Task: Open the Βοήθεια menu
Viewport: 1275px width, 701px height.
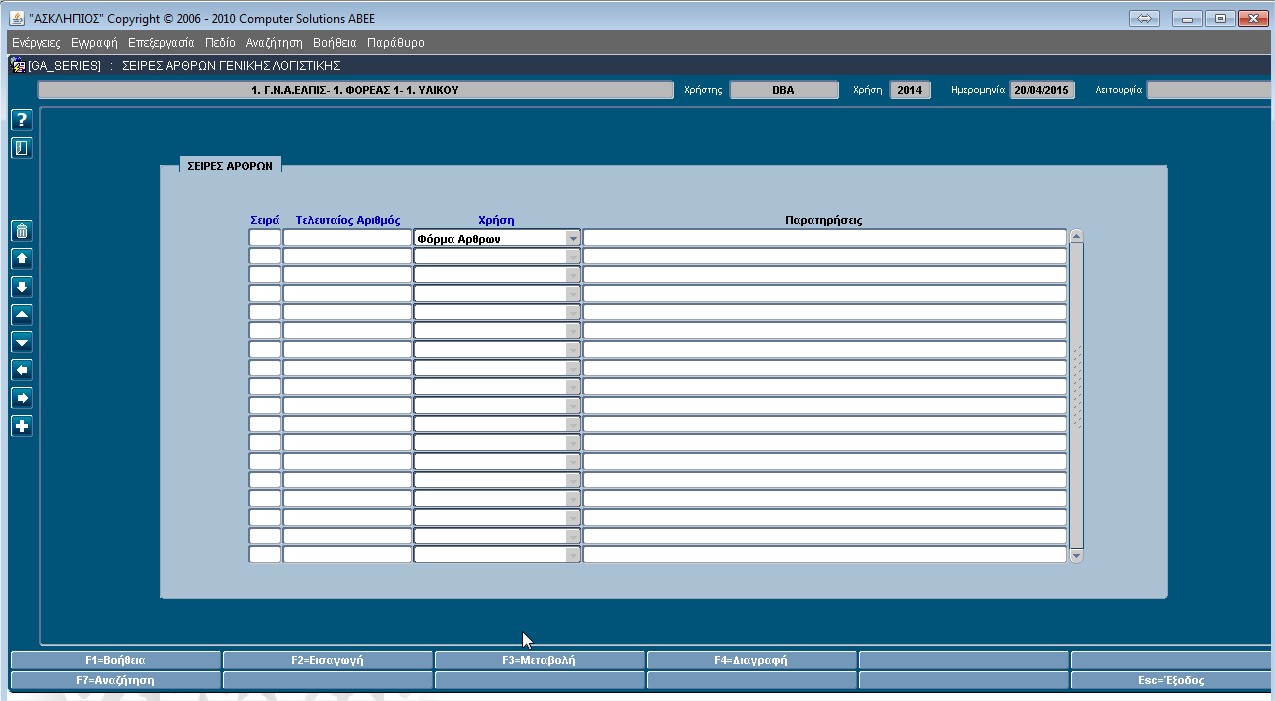Action: point(334,43)
